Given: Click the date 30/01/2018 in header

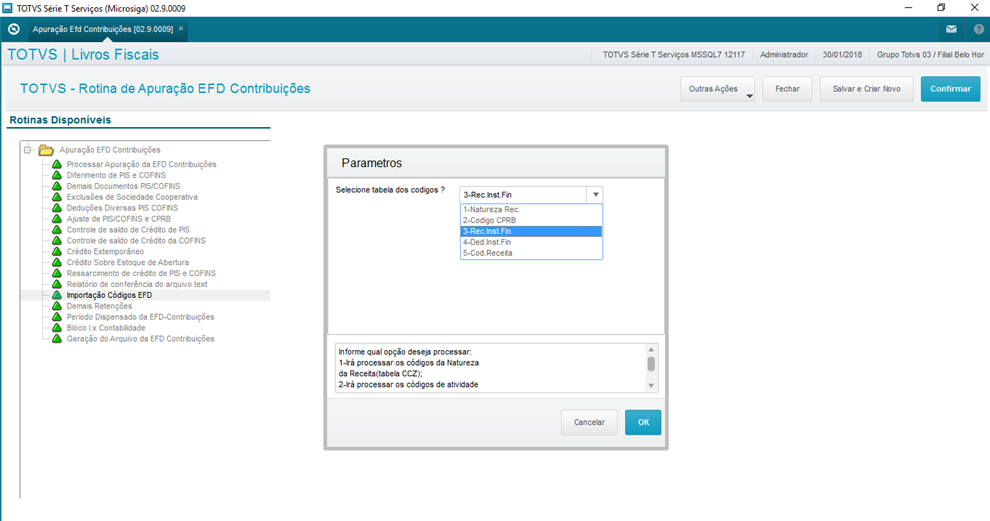Looking at the screenshot, I should (842, 55).
